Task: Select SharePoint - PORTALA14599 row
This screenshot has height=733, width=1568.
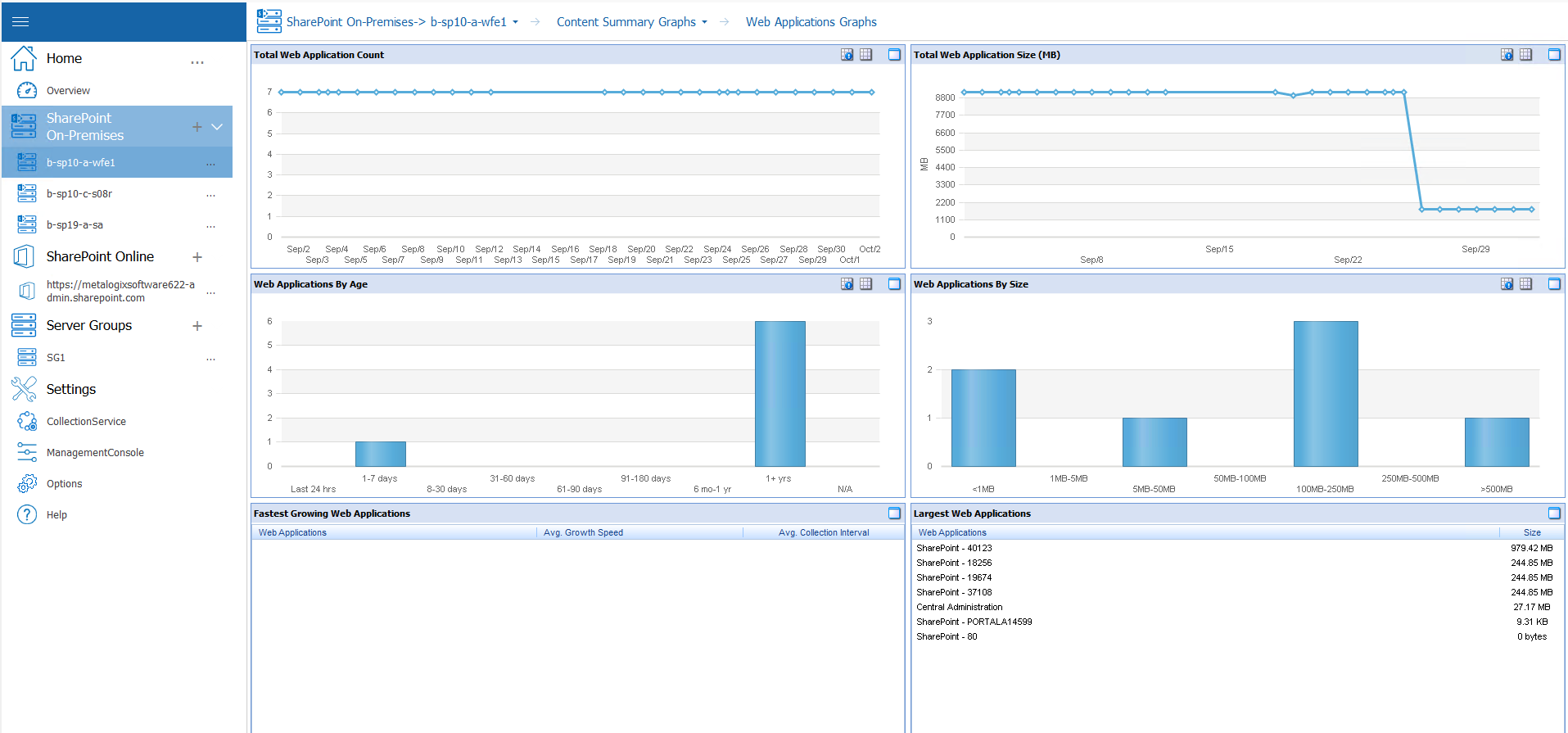Action: [x=1237, y=622]
